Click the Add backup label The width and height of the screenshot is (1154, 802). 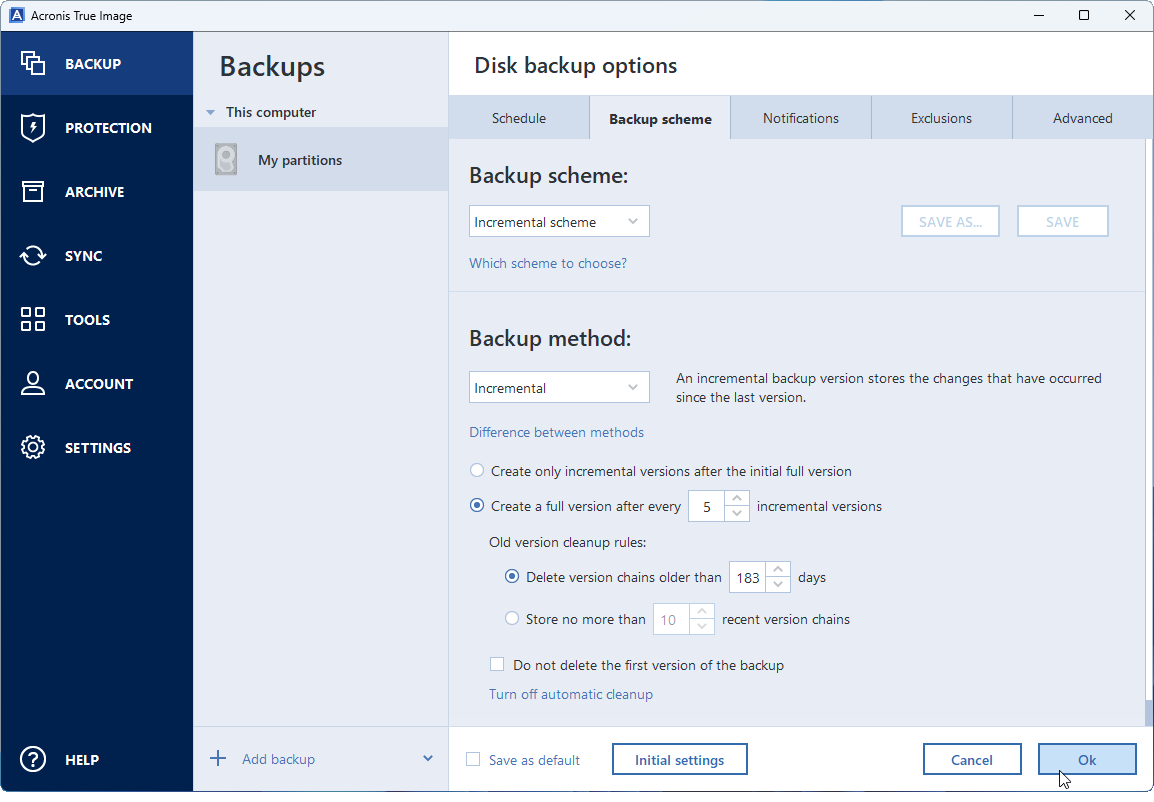pyautogui.click(x=278, y=759)
